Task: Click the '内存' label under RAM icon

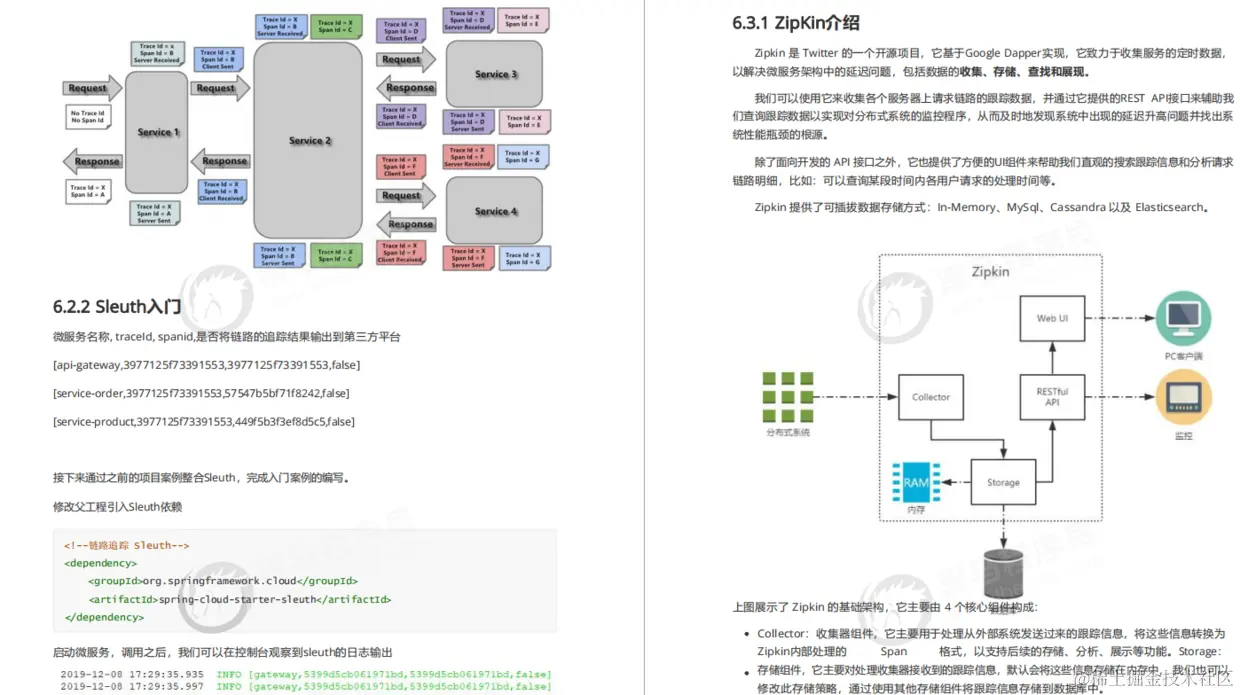Action: click(916, 510)
